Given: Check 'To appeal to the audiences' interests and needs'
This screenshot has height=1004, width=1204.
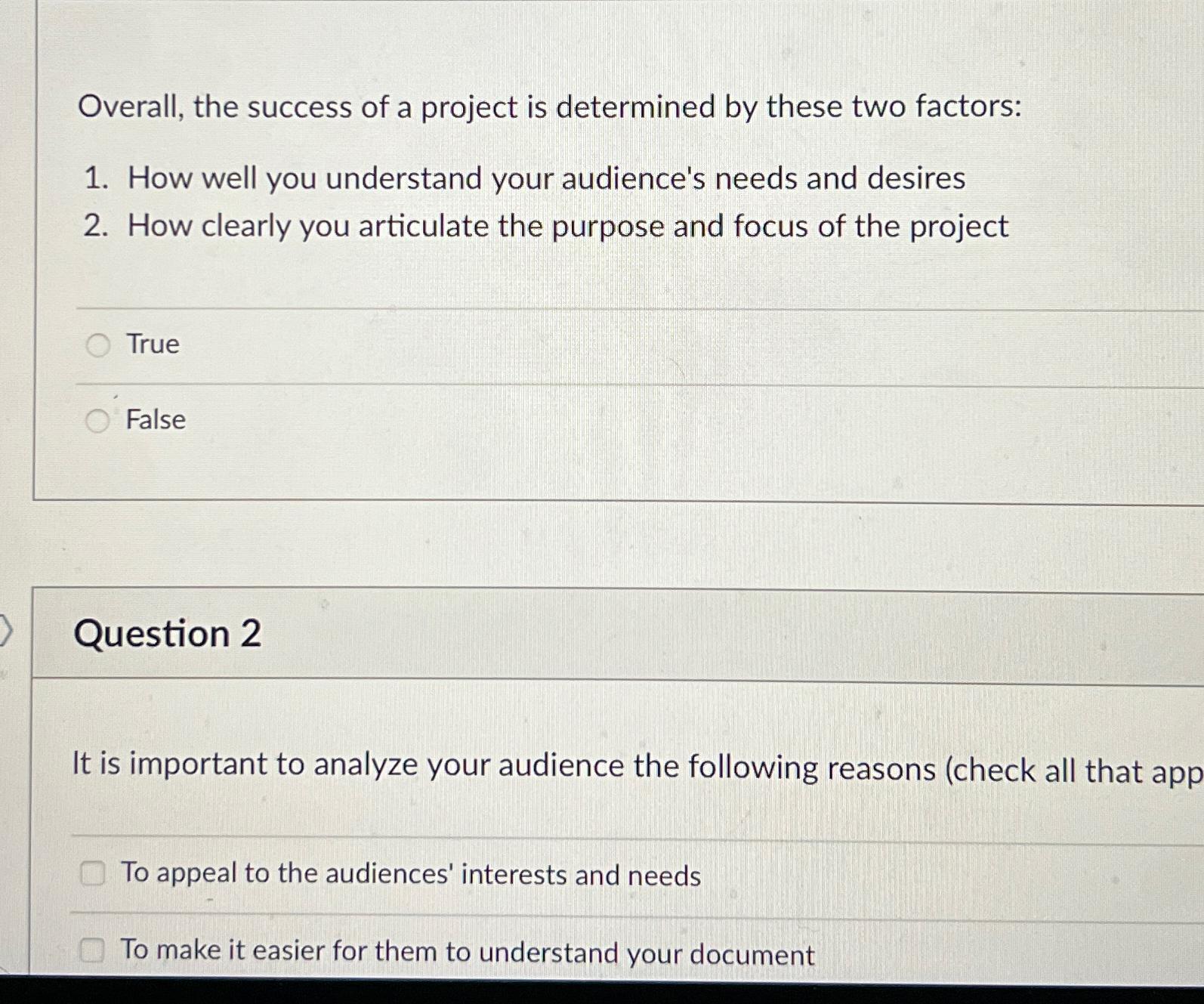Looking at the screenshot, I should (92, 875).
